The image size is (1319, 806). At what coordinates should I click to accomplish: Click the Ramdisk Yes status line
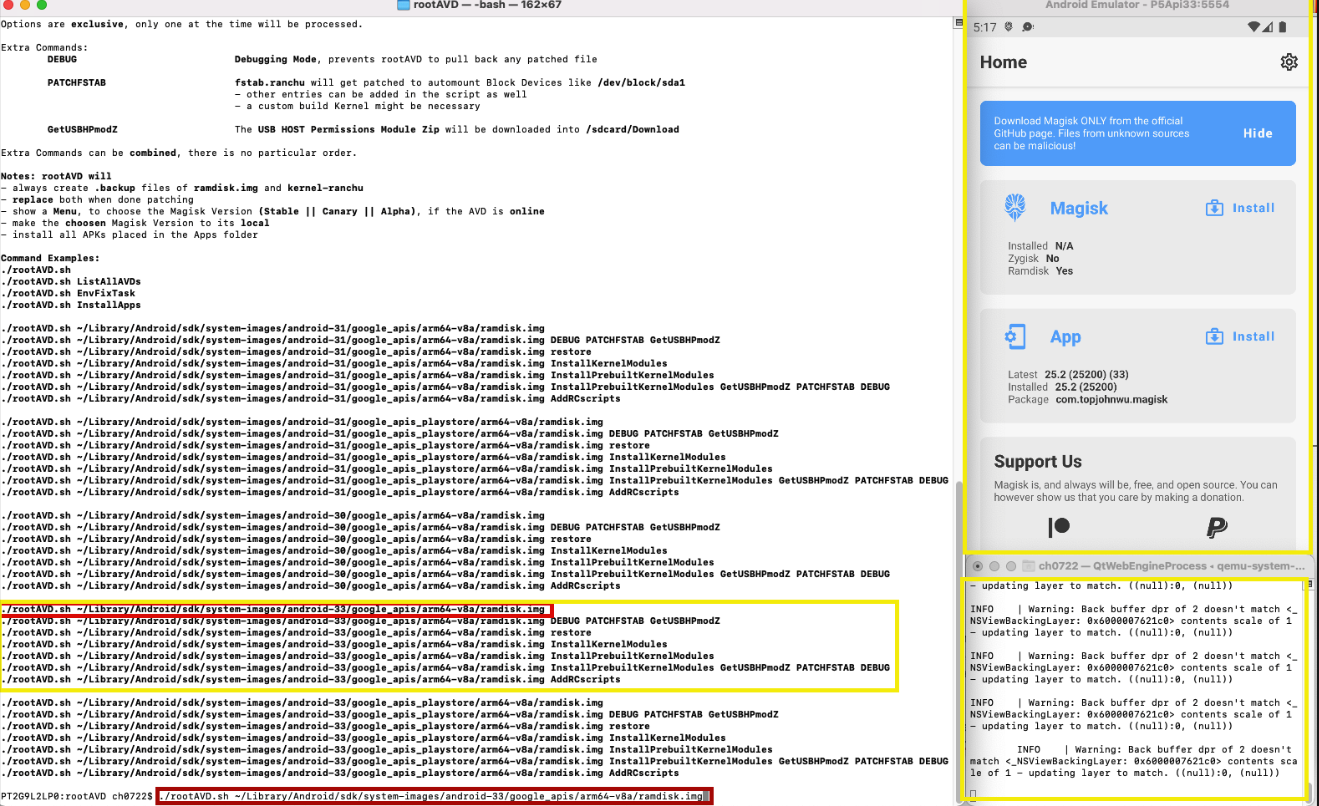click(x=1040, y=271)
